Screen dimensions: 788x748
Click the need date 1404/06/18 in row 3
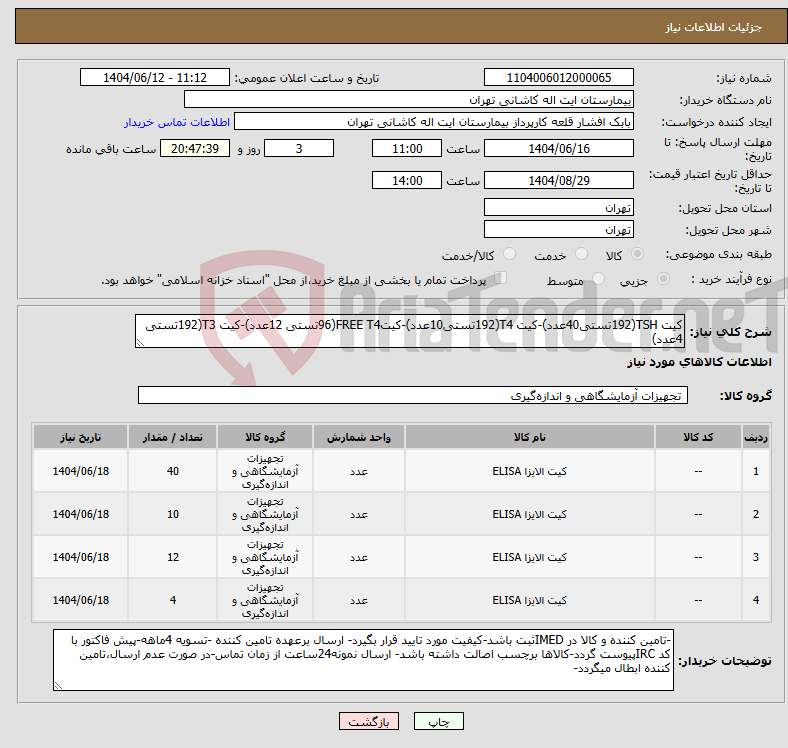80,557
